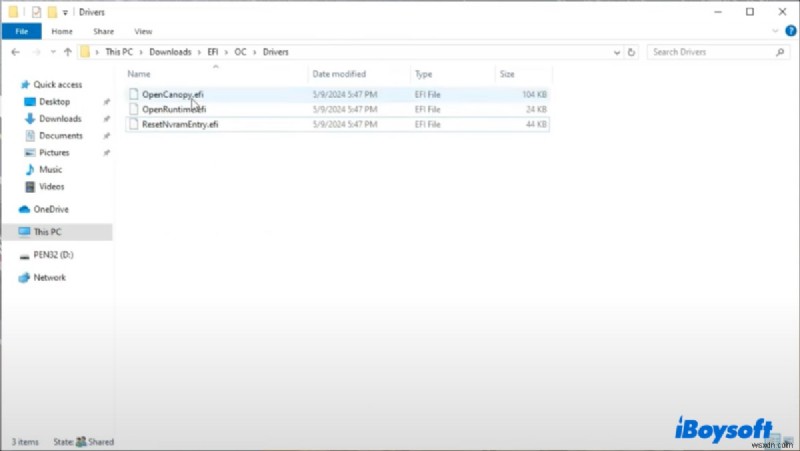
Task: Click OC in the address breadcrumb
Action: (x=240, y=52)
